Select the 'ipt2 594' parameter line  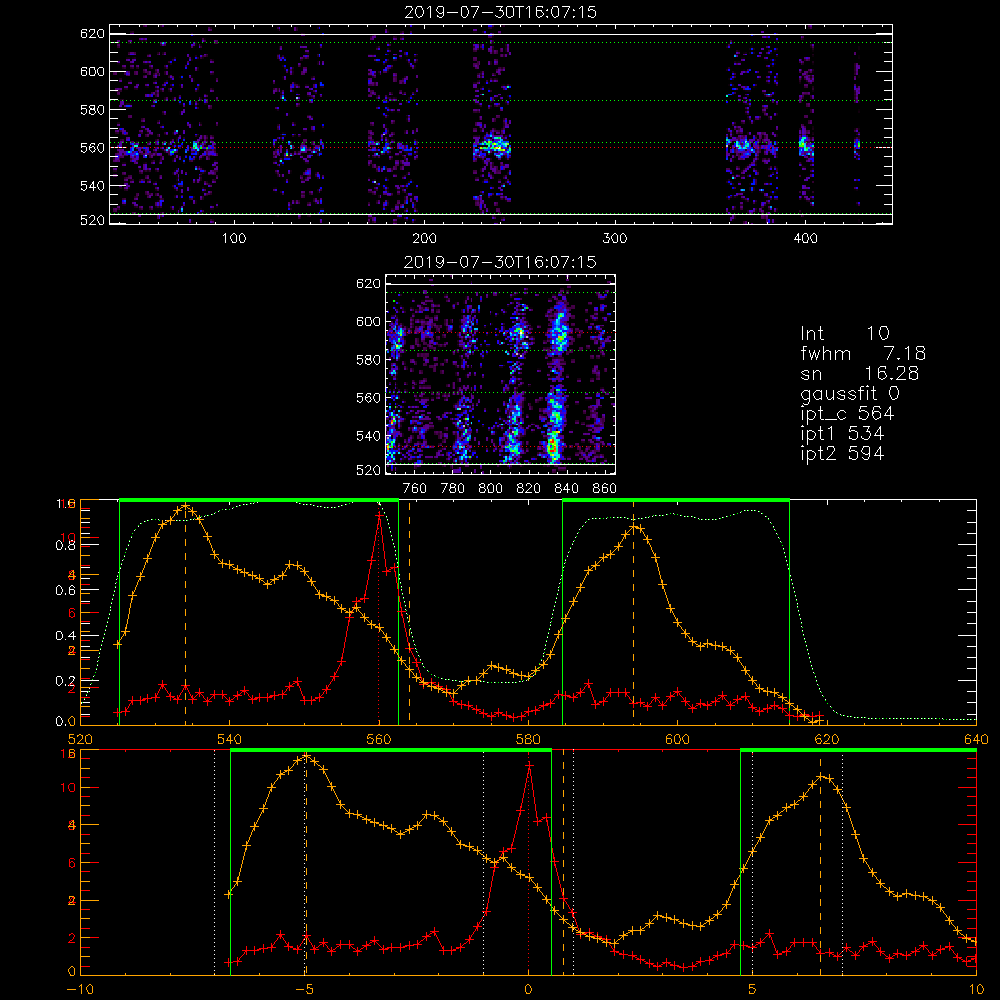842,453
